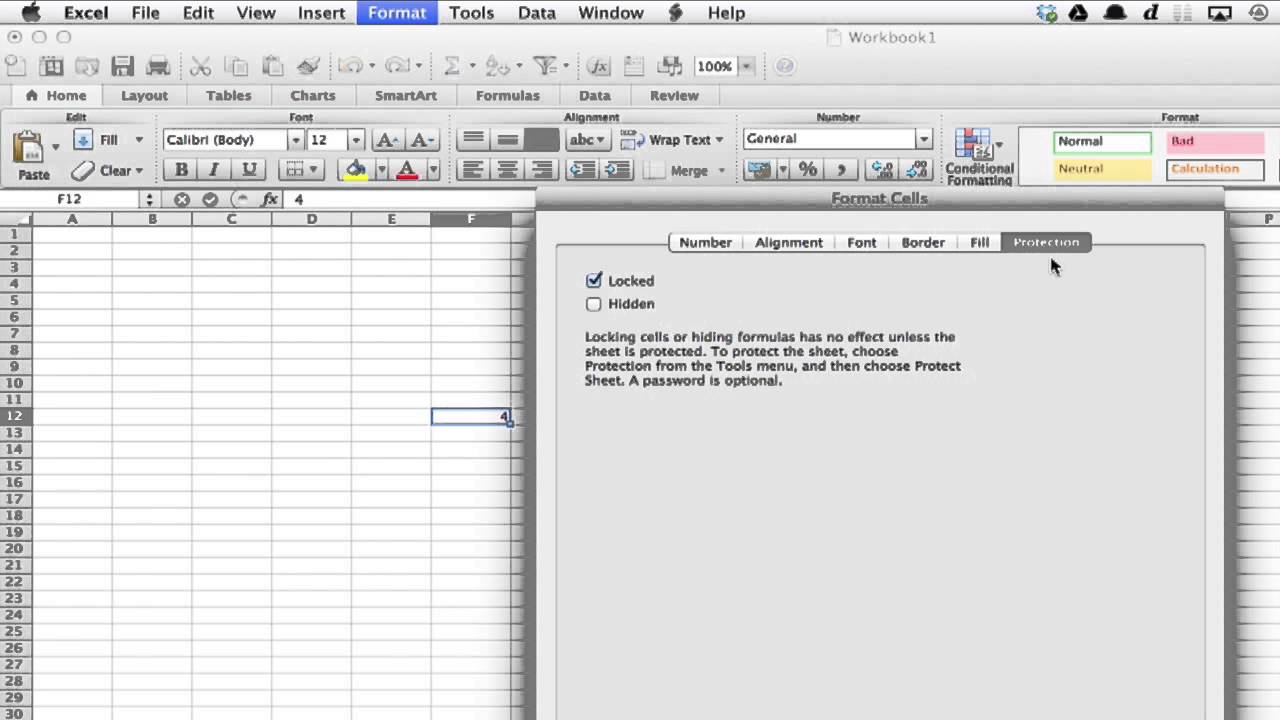Click the large Paste ribbon button
Viewport: 1280px width, 720px height.
(x=33, y=156)
